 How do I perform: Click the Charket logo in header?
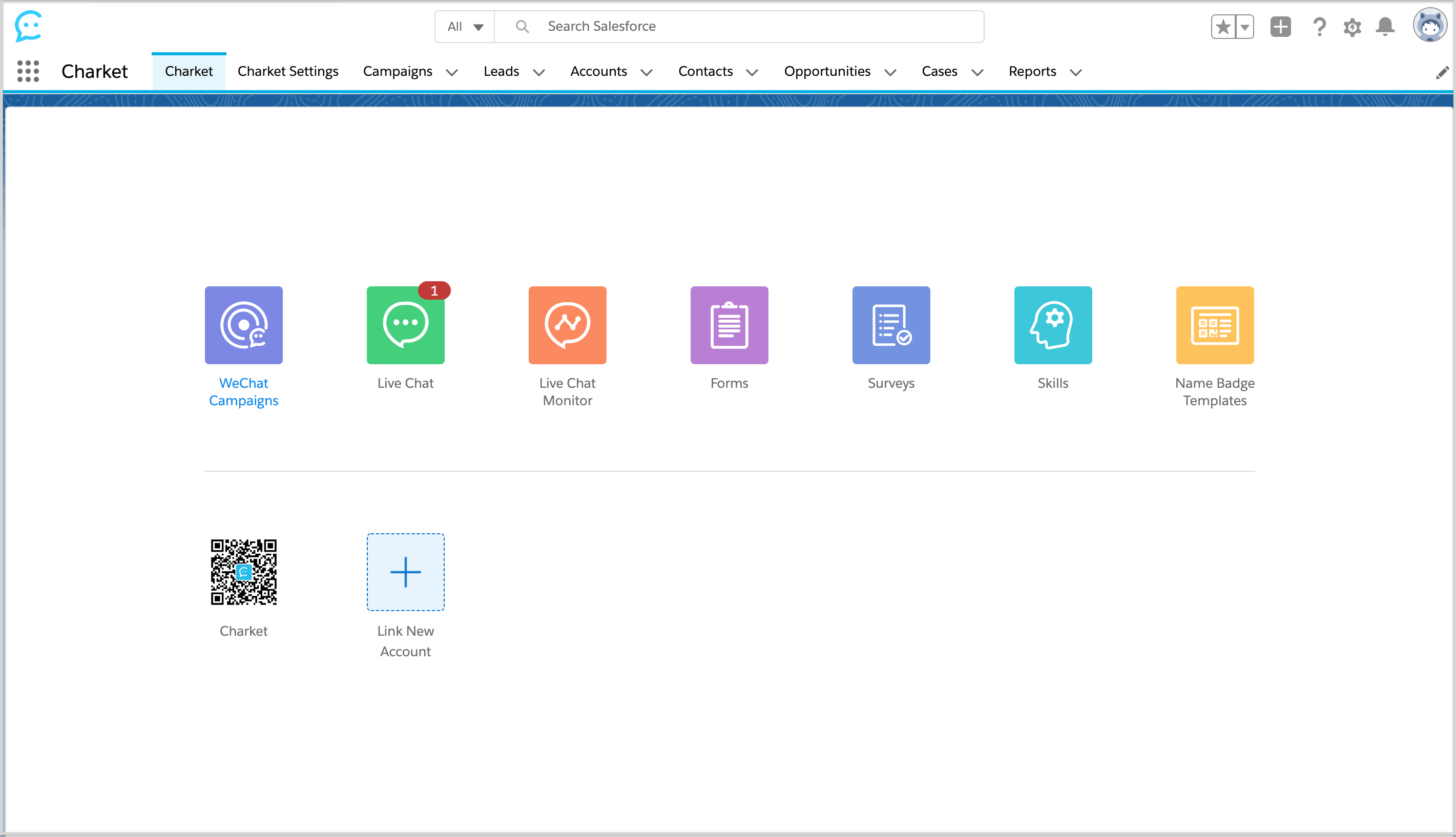tap(28, 26)
